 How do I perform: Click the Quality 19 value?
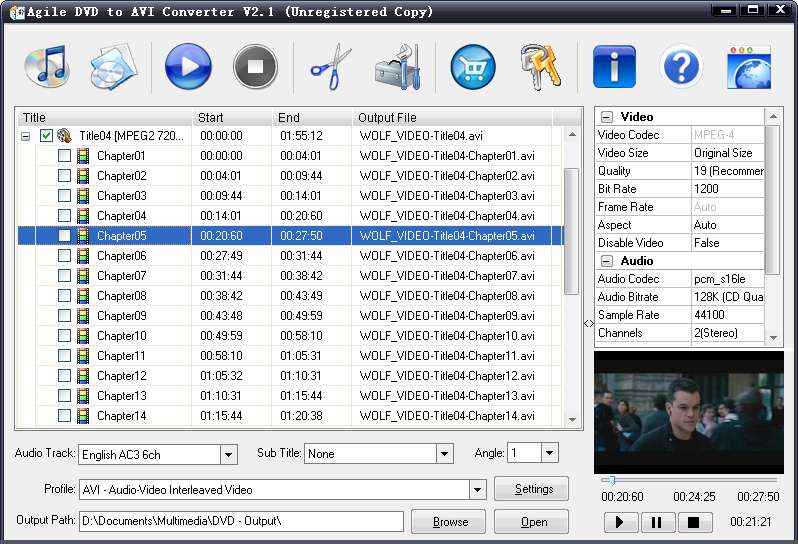click(728, 171)
